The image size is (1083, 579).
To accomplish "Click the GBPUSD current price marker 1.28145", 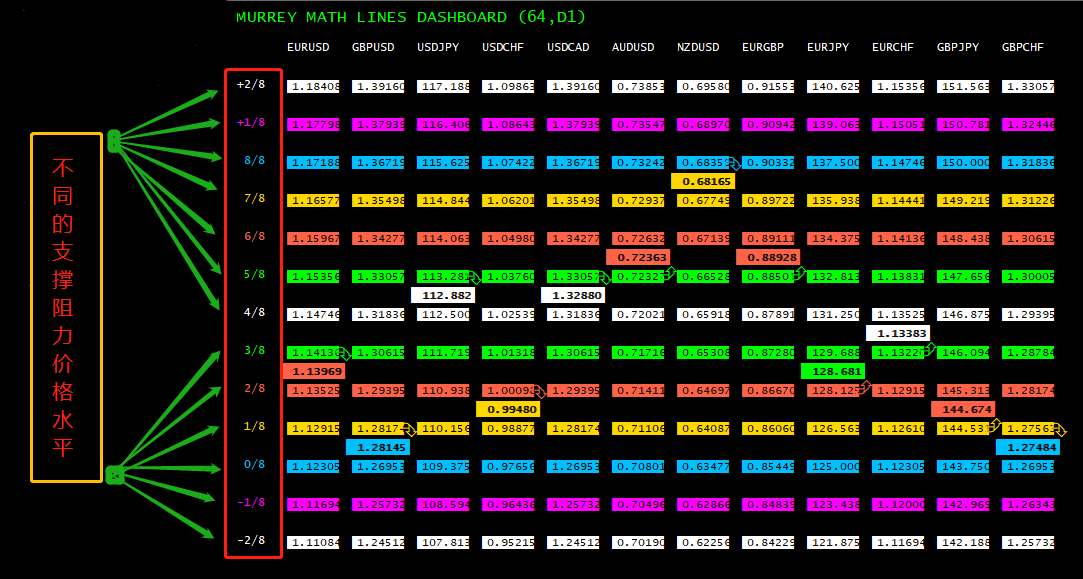I will tap(377, 447).
